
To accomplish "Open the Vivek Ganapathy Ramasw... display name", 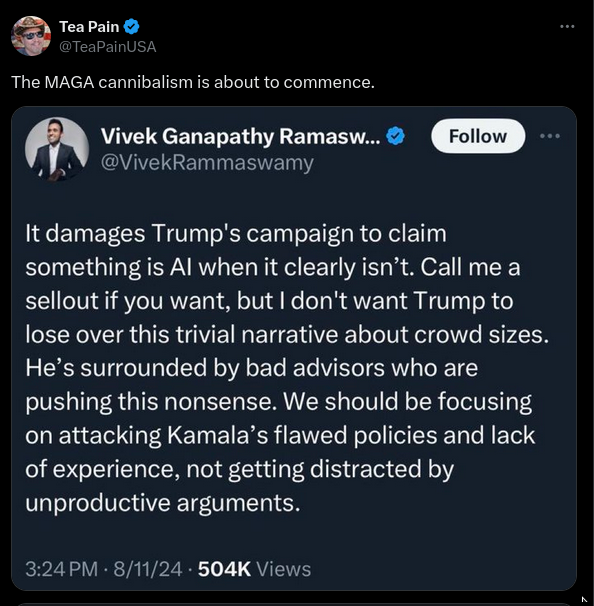I will (240, 136).
